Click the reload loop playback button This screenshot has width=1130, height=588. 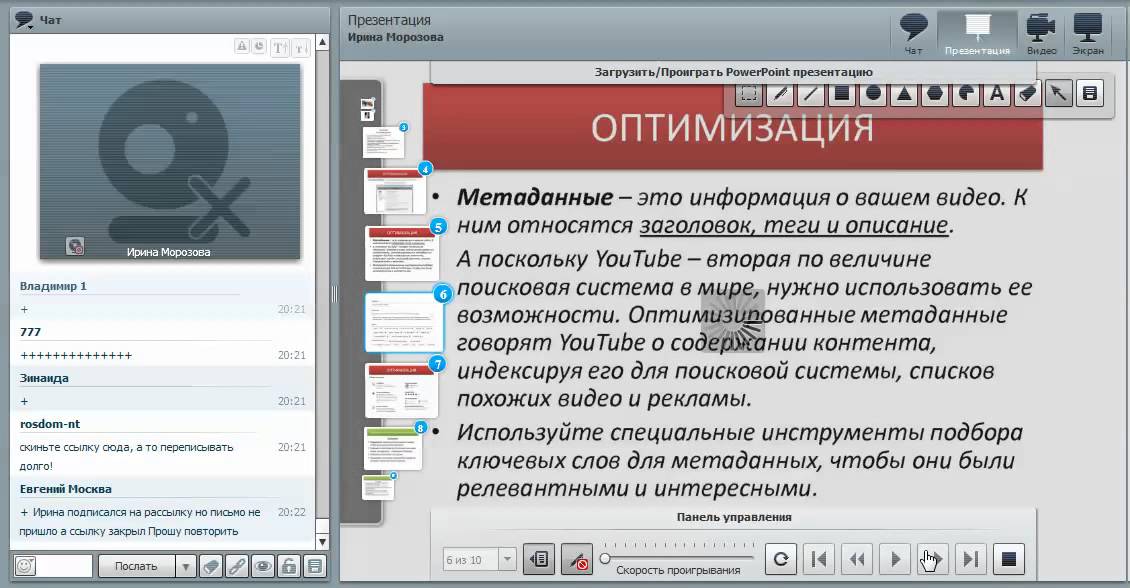780,559
